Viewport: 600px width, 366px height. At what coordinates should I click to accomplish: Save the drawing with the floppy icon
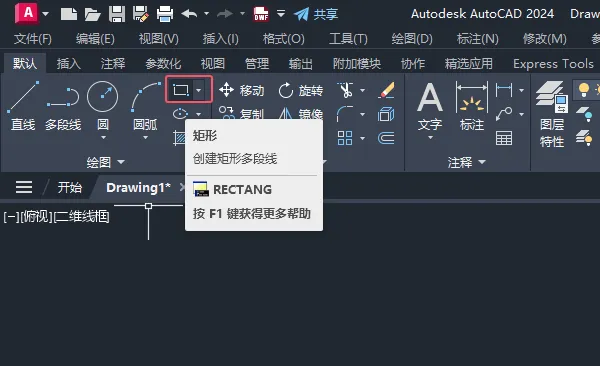coord(117,14)
